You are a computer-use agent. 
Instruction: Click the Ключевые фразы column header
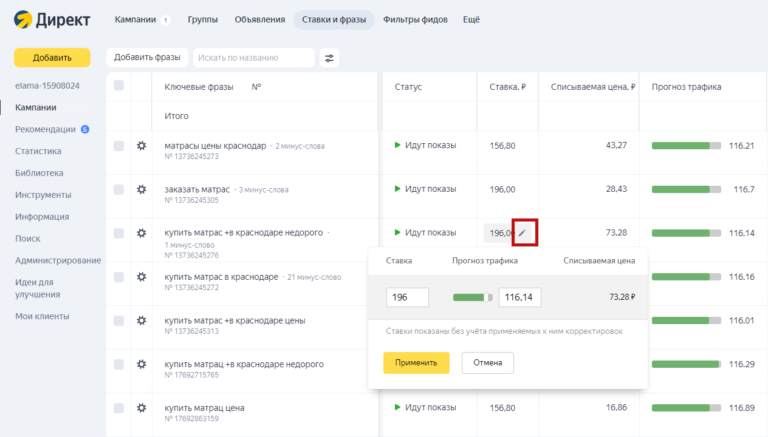(199, 87)
